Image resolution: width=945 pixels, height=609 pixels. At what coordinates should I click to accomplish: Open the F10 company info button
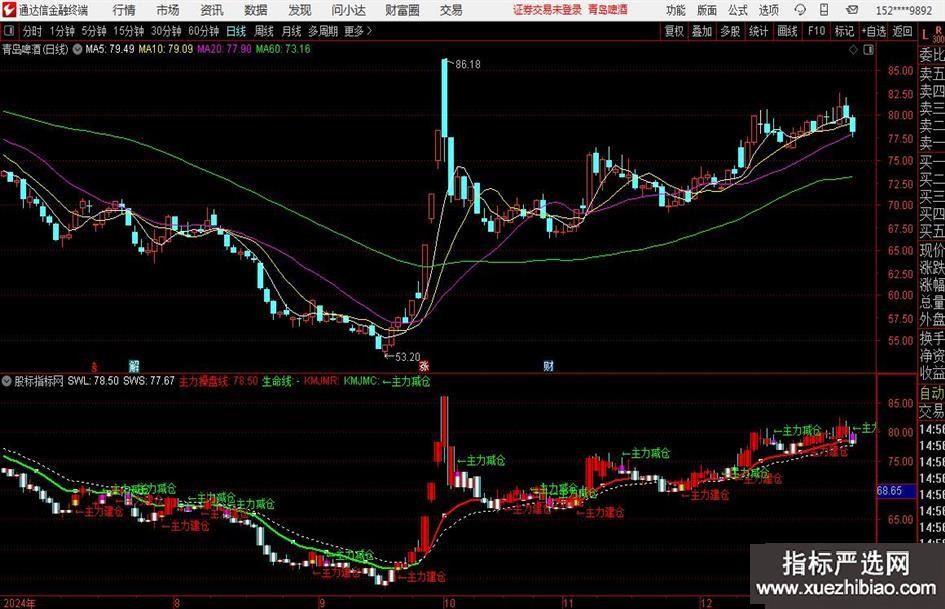(x=817, y=31)
